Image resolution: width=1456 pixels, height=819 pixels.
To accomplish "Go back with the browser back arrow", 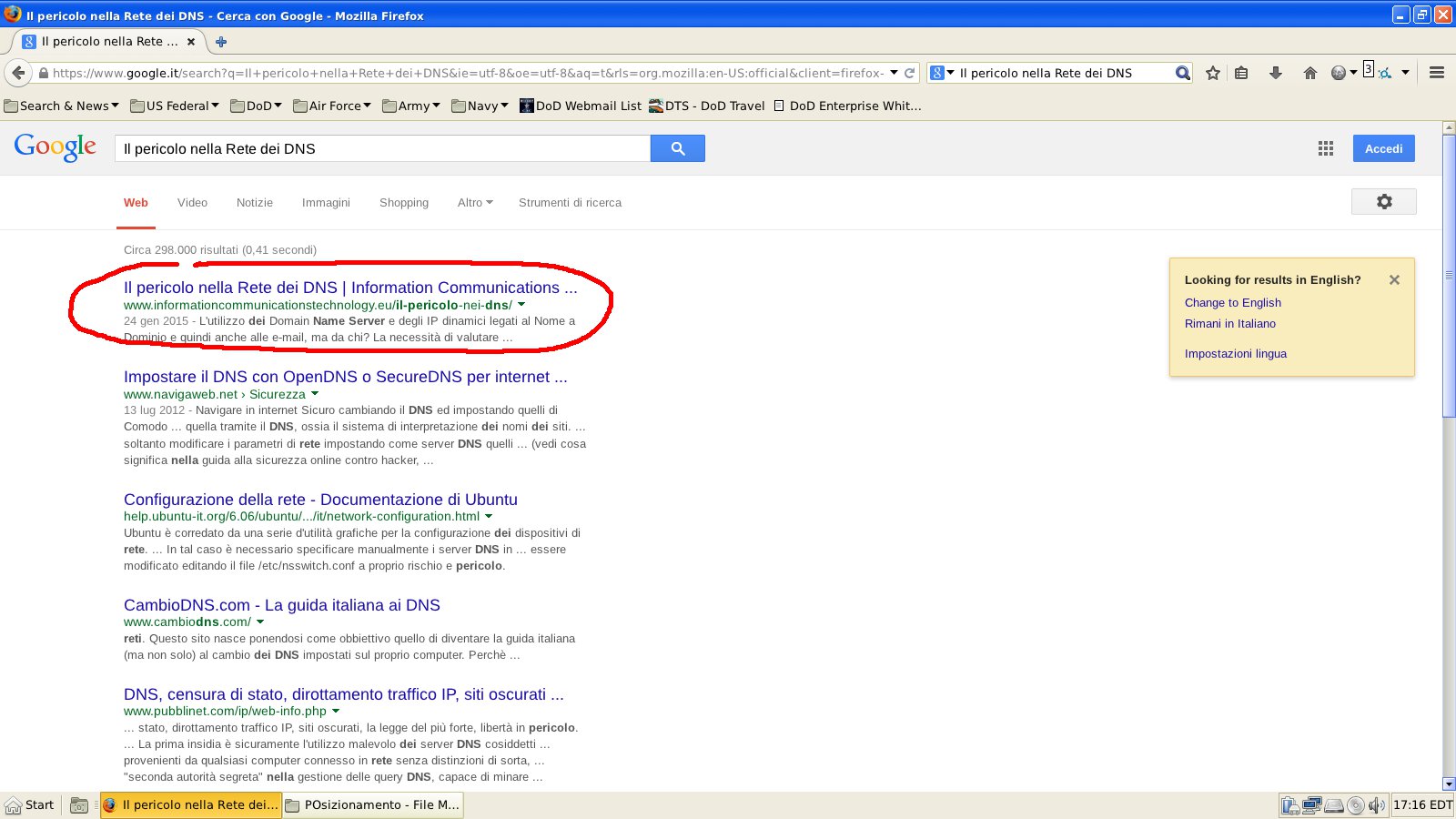I will coord(18,73).
